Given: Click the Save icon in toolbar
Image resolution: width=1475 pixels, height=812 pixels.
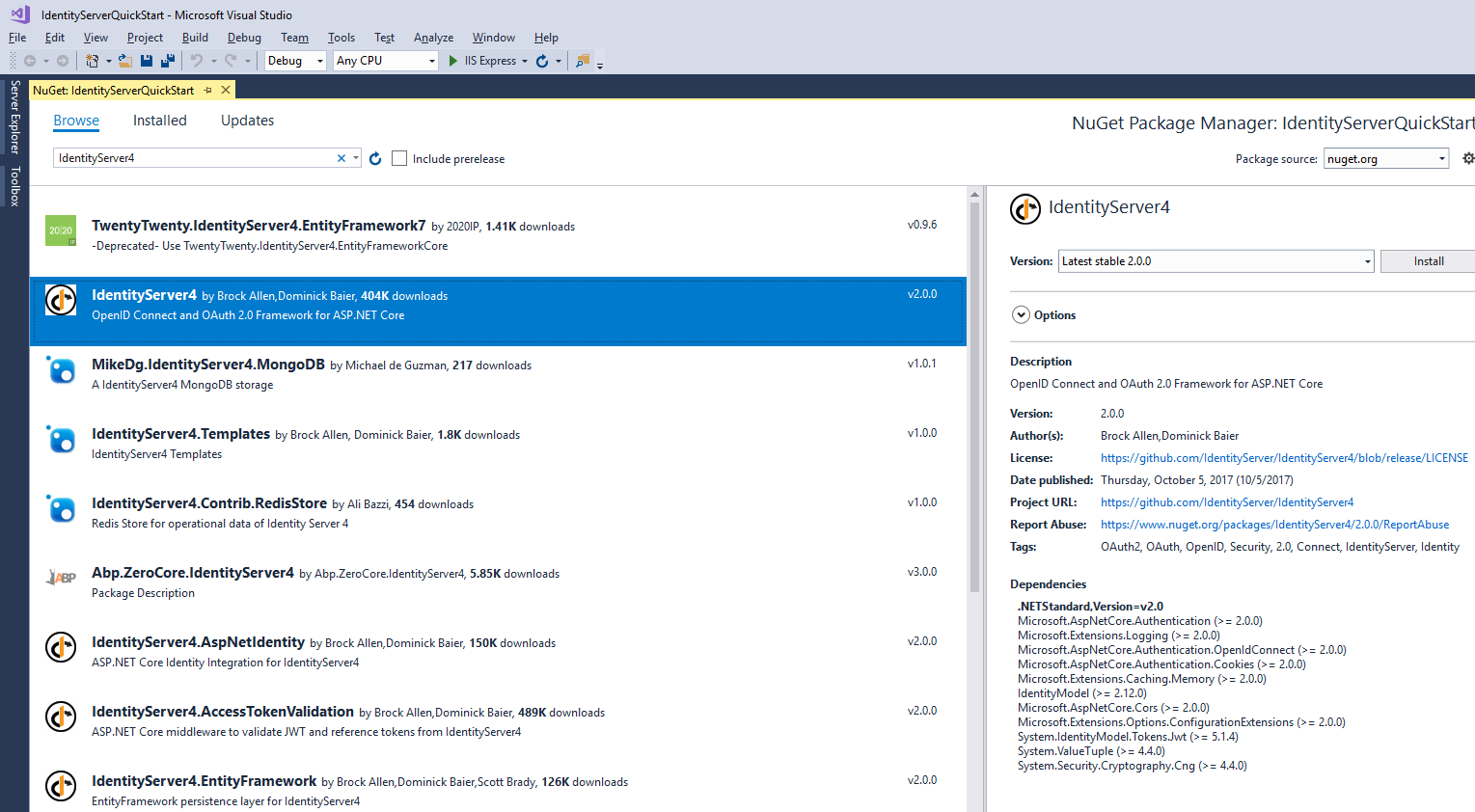Looking at the screenshot, I should click(x=147, y=61).
